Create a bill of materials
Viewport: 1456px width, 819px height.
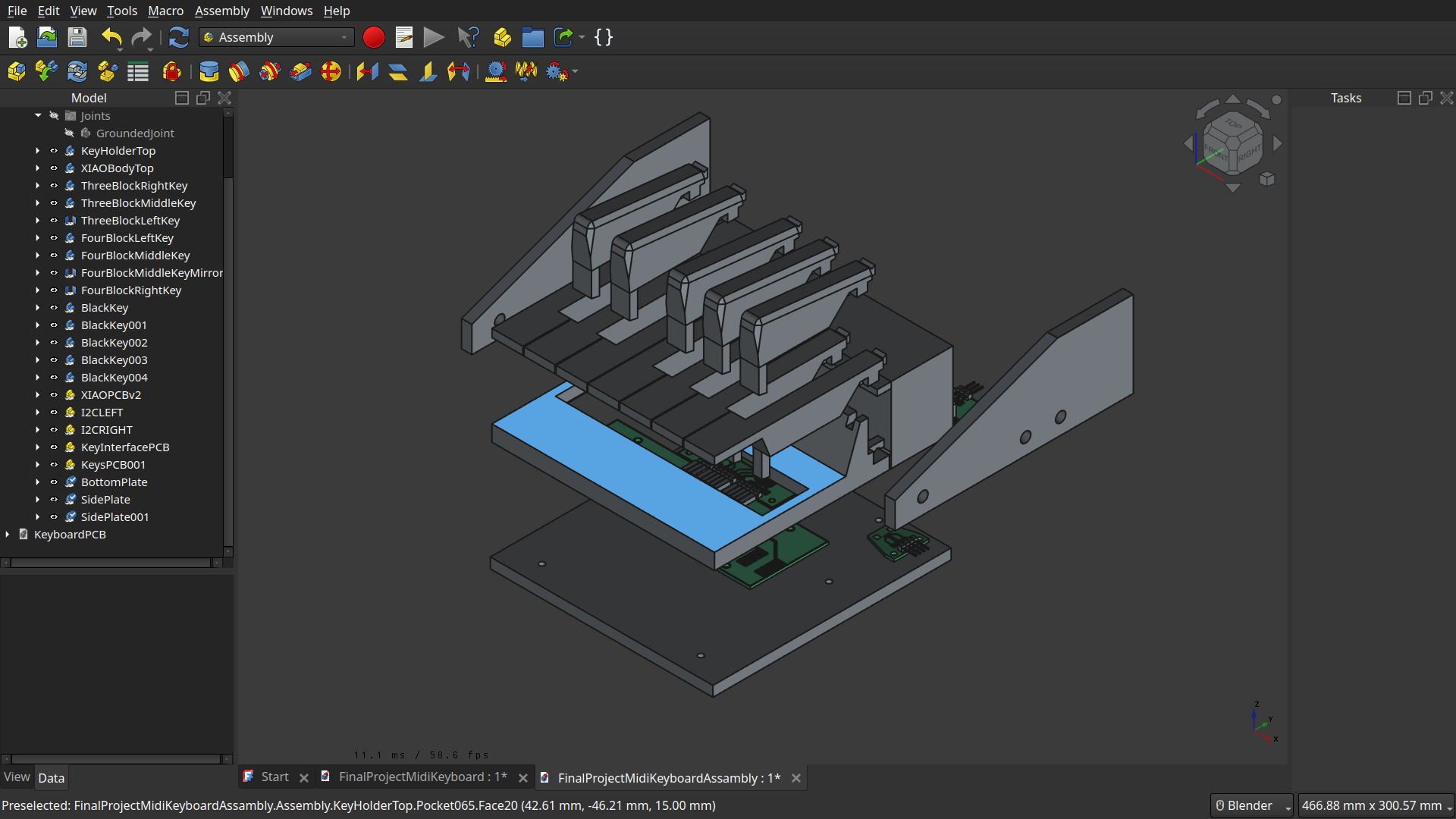(x=137, y=72)
